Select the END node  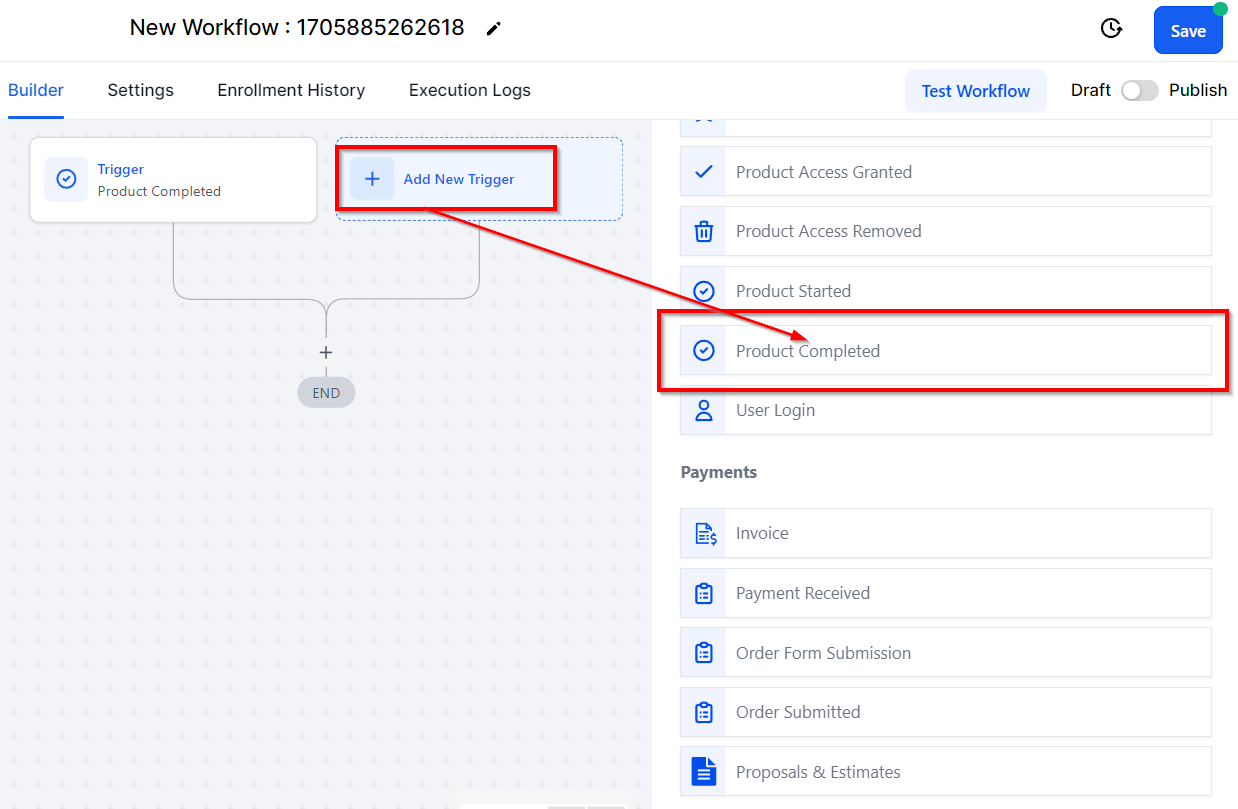[326, 393]
